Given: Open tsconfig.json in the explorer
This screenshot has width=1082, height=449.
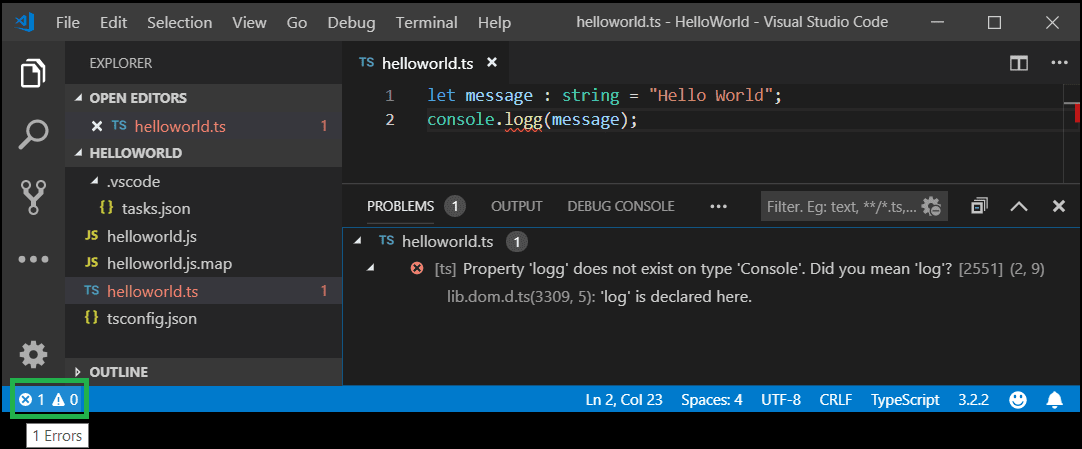Looking at the screenshot, I should point(153,319).
